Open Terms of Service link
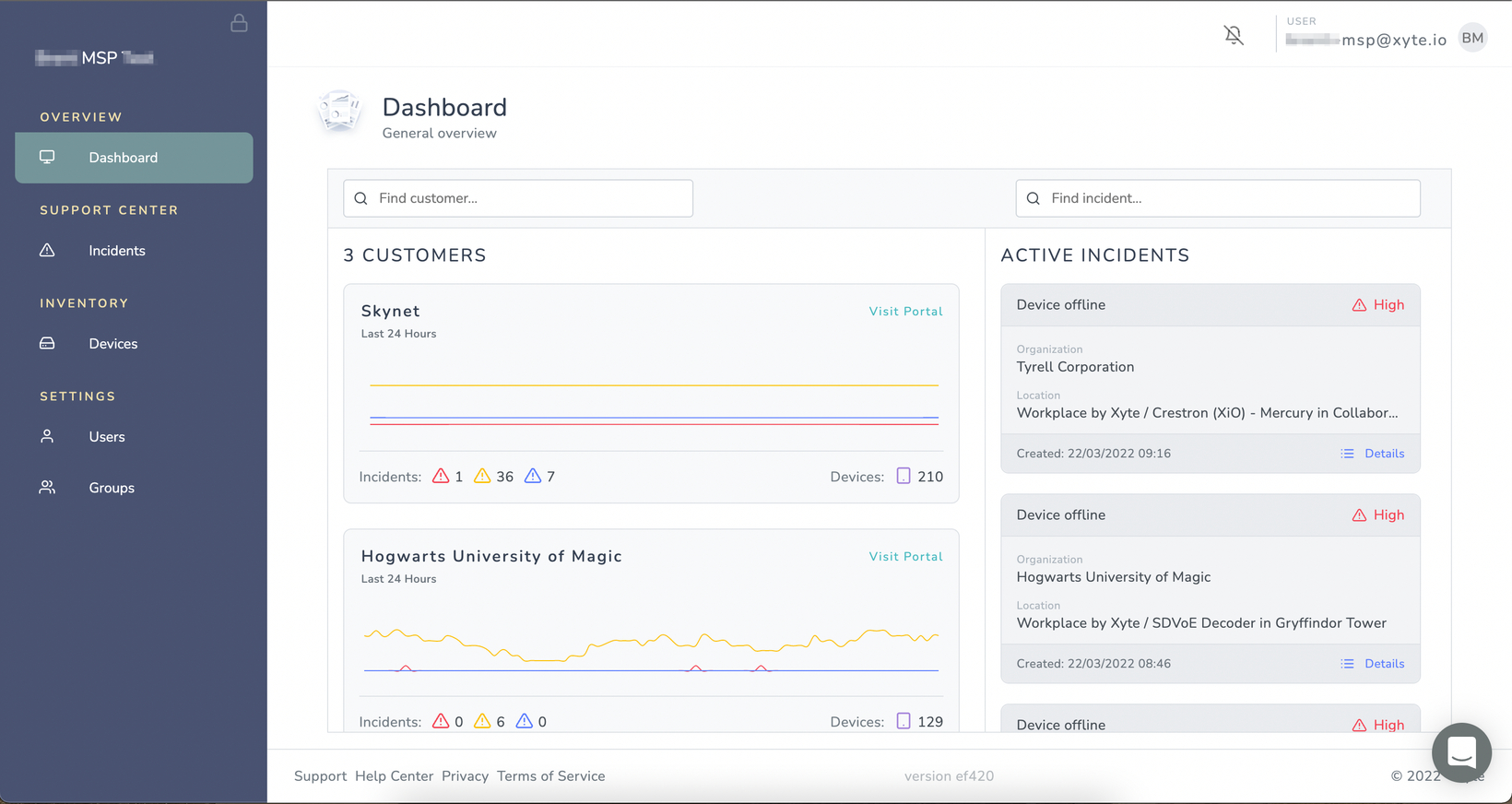This screenshot has height=804, width=1512. (x=551, y=776)
